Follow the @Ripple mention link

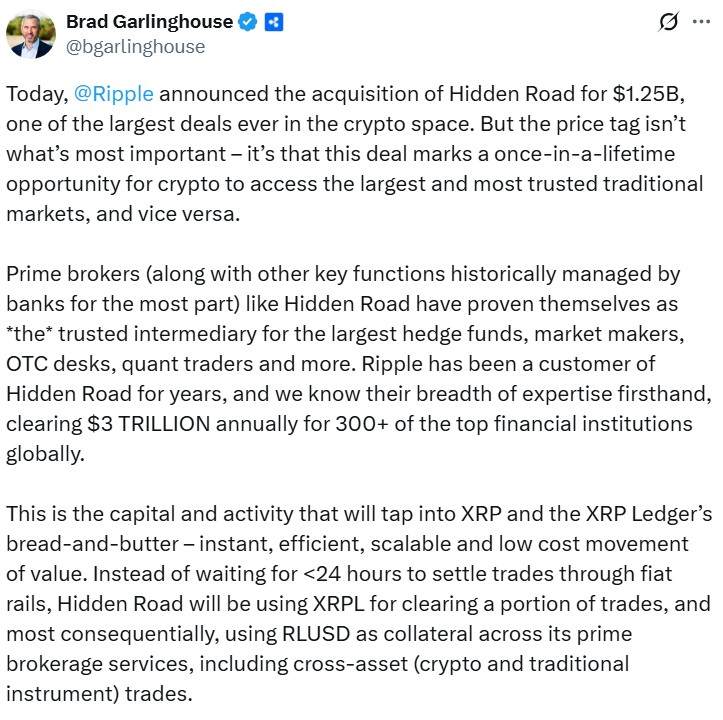[x=114, y=94]
